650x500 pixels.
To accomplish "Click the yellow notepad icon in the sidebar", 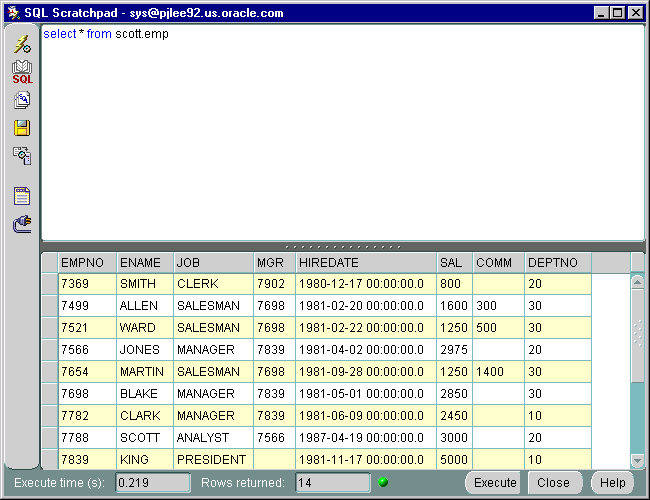I will point(21,196).
